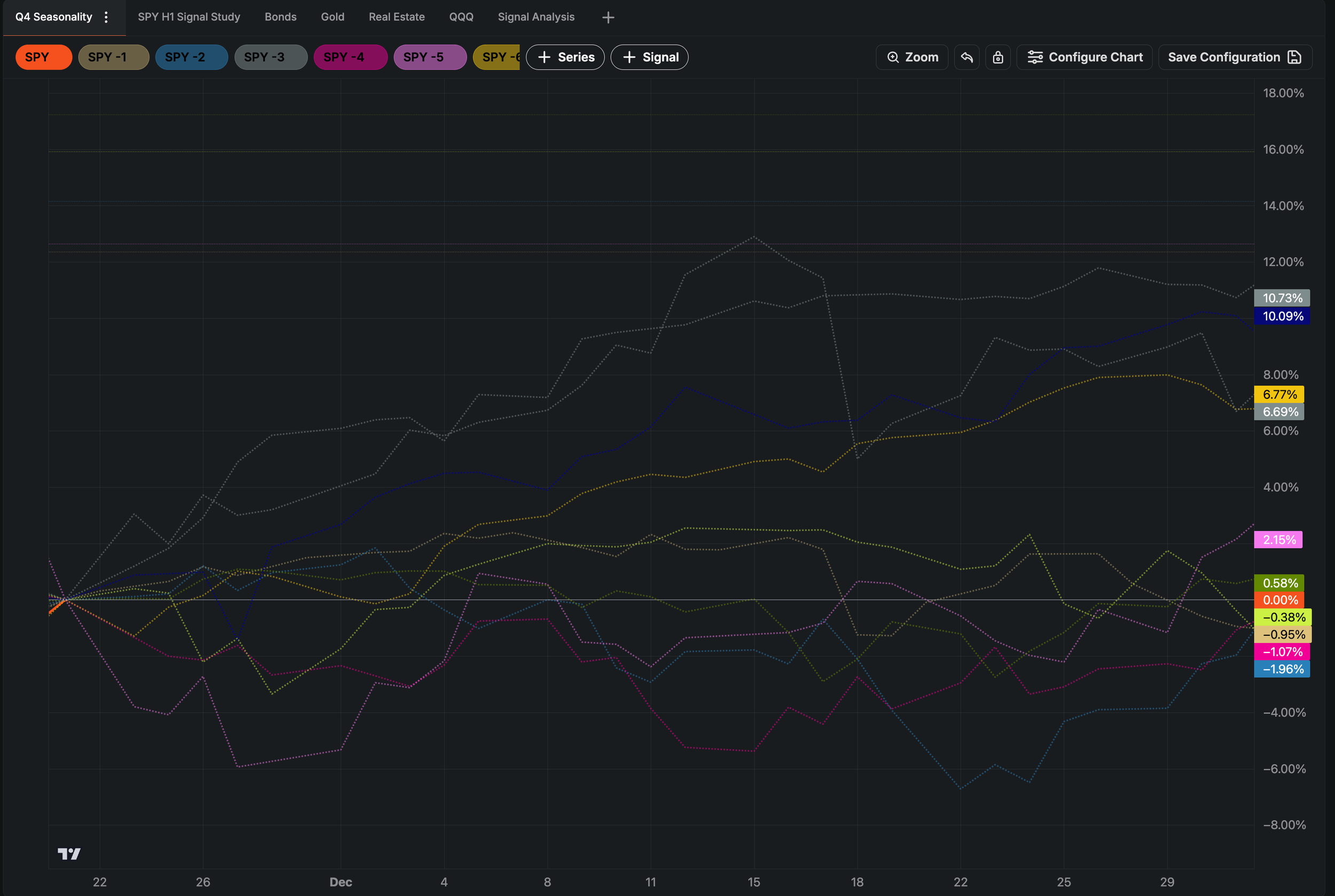This screenshot has width=1335, height=896.
Task: Toggle the SPY -1 series pill
Action: click(113, 57)
